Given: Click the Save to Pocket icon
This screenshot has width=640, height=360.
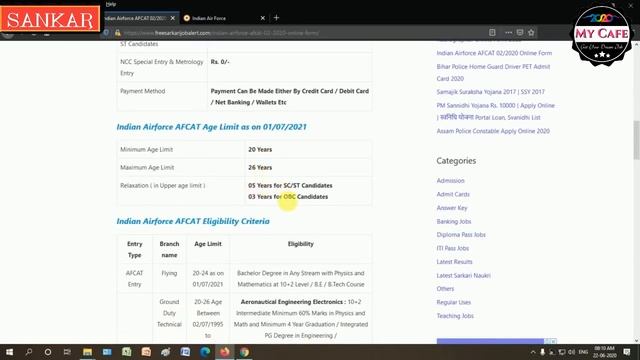Looking at the screenshot, I should point(520,32).
